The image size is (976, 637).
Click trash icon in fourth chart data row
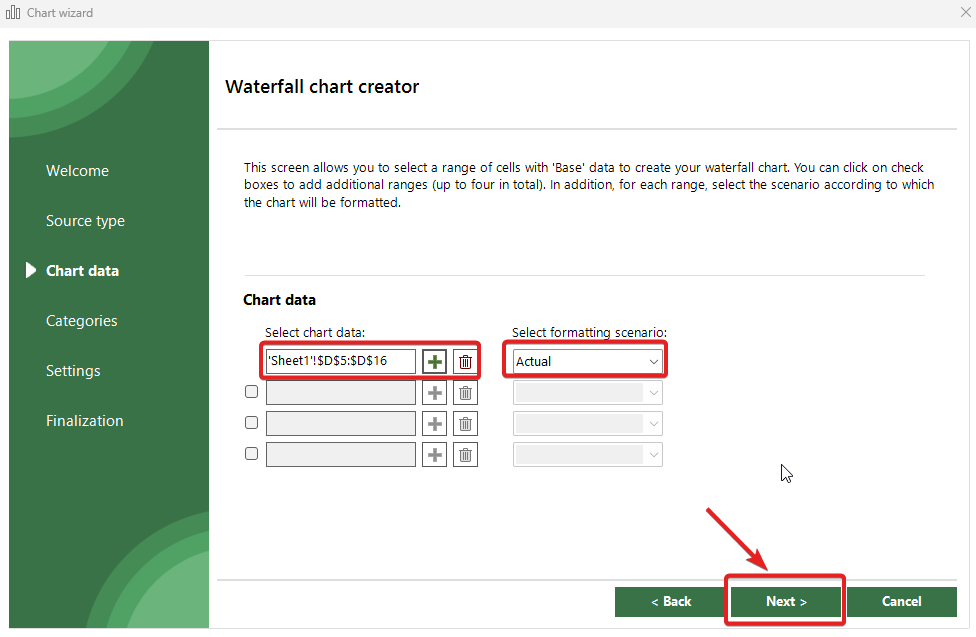coord(465,455)
